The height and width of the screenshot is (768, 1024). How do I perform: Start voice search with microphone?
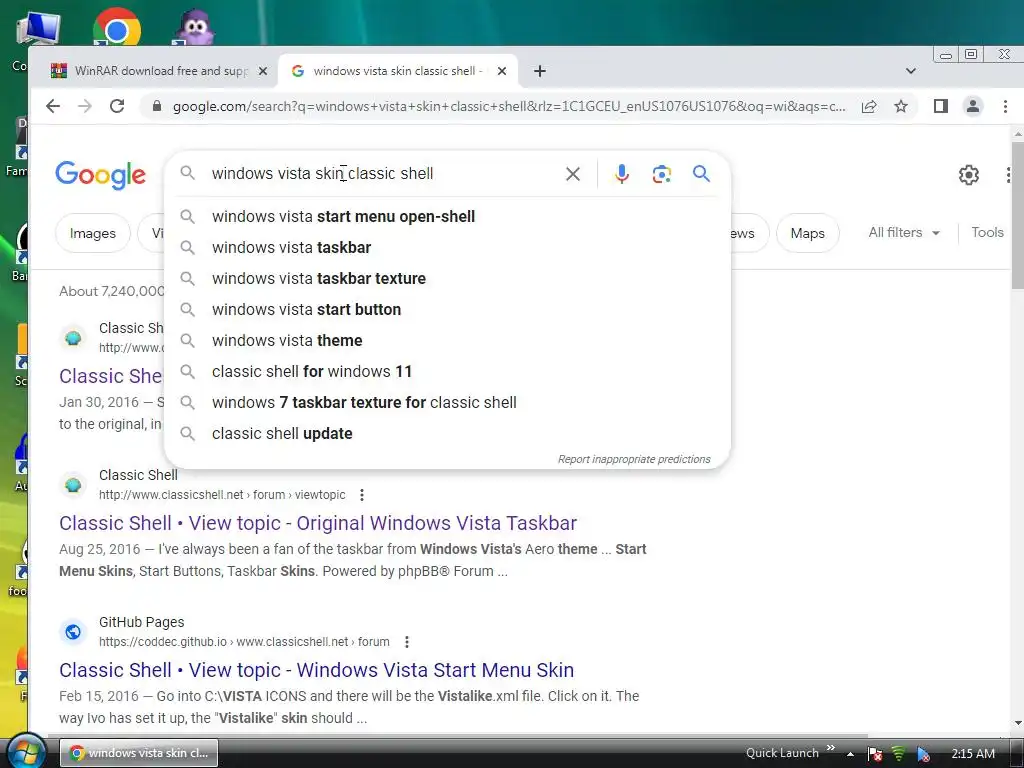click(x=622, y=174)
